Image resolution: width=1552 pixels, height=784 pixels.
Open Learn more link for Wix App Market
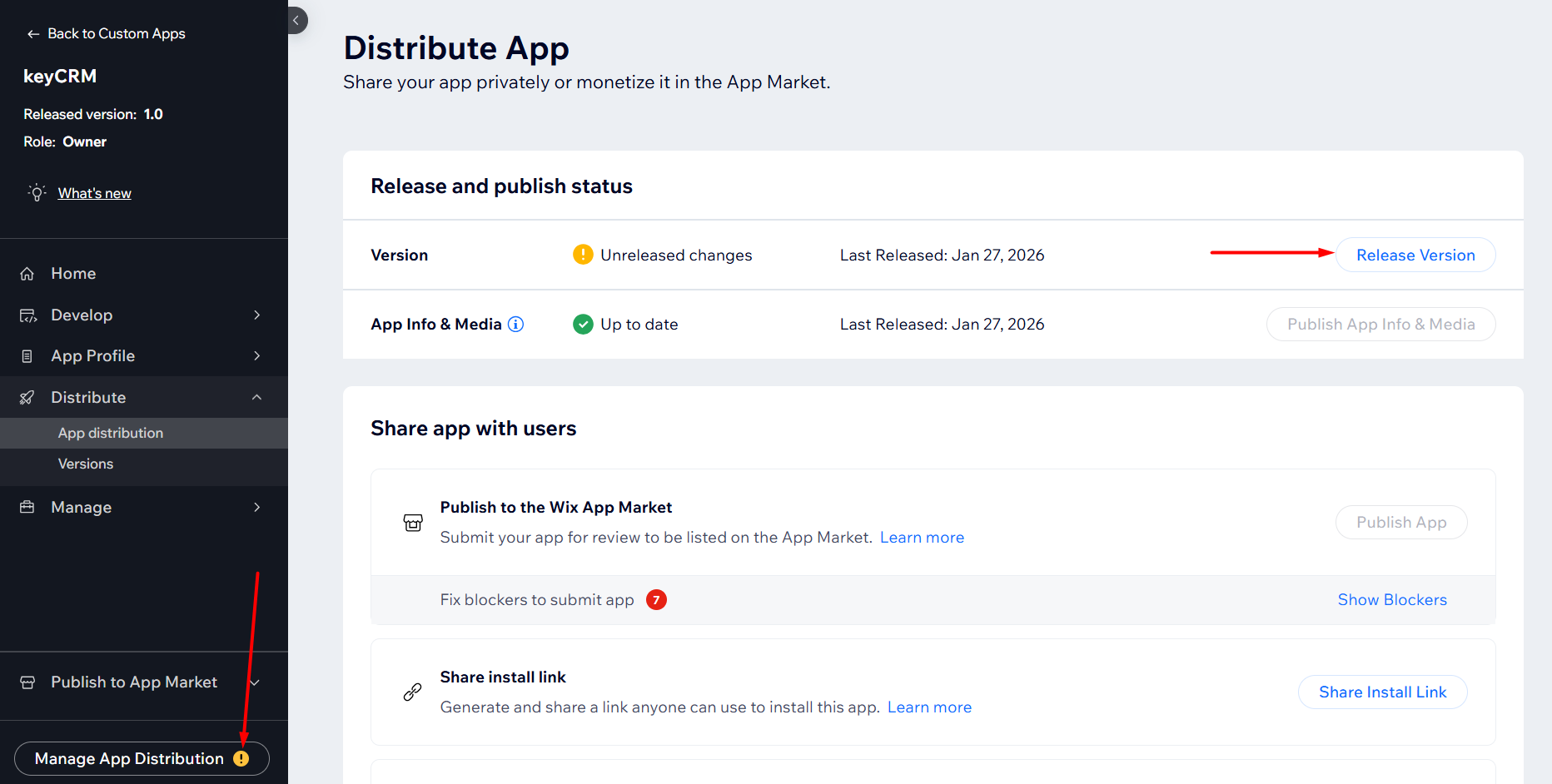pos(922,538)
